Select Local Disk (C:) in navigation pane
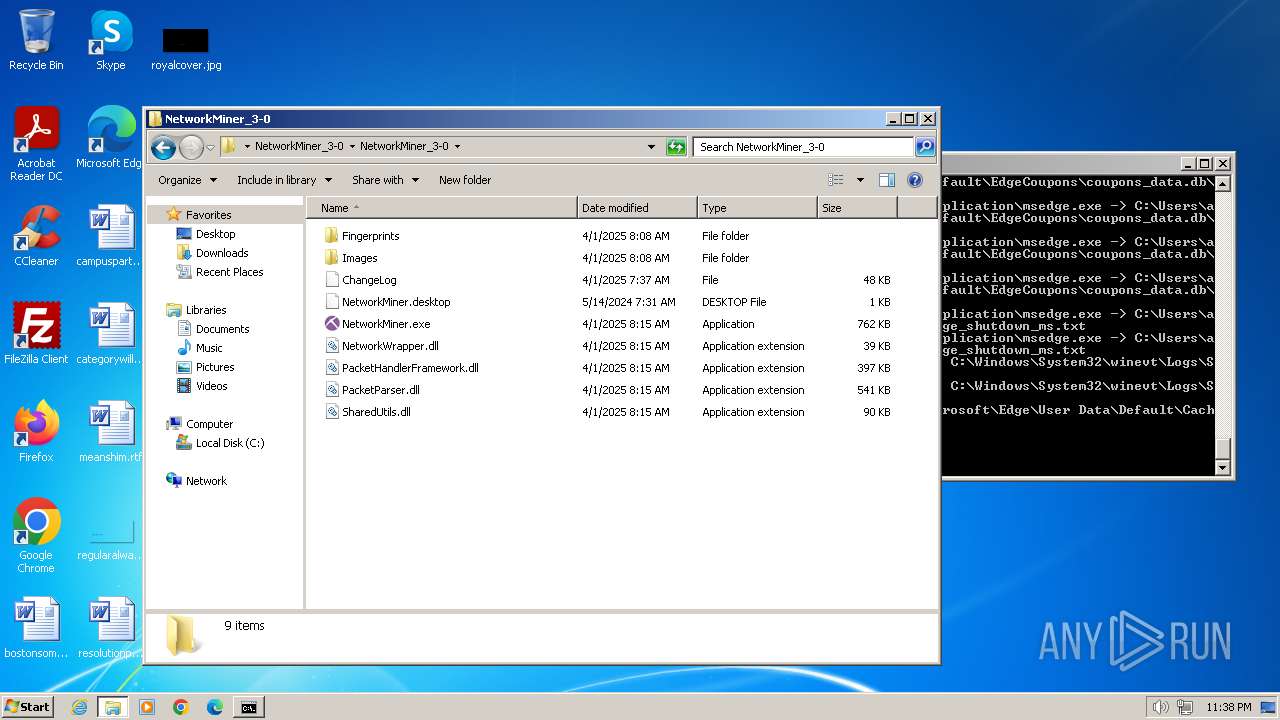 (x=229, y=443)
